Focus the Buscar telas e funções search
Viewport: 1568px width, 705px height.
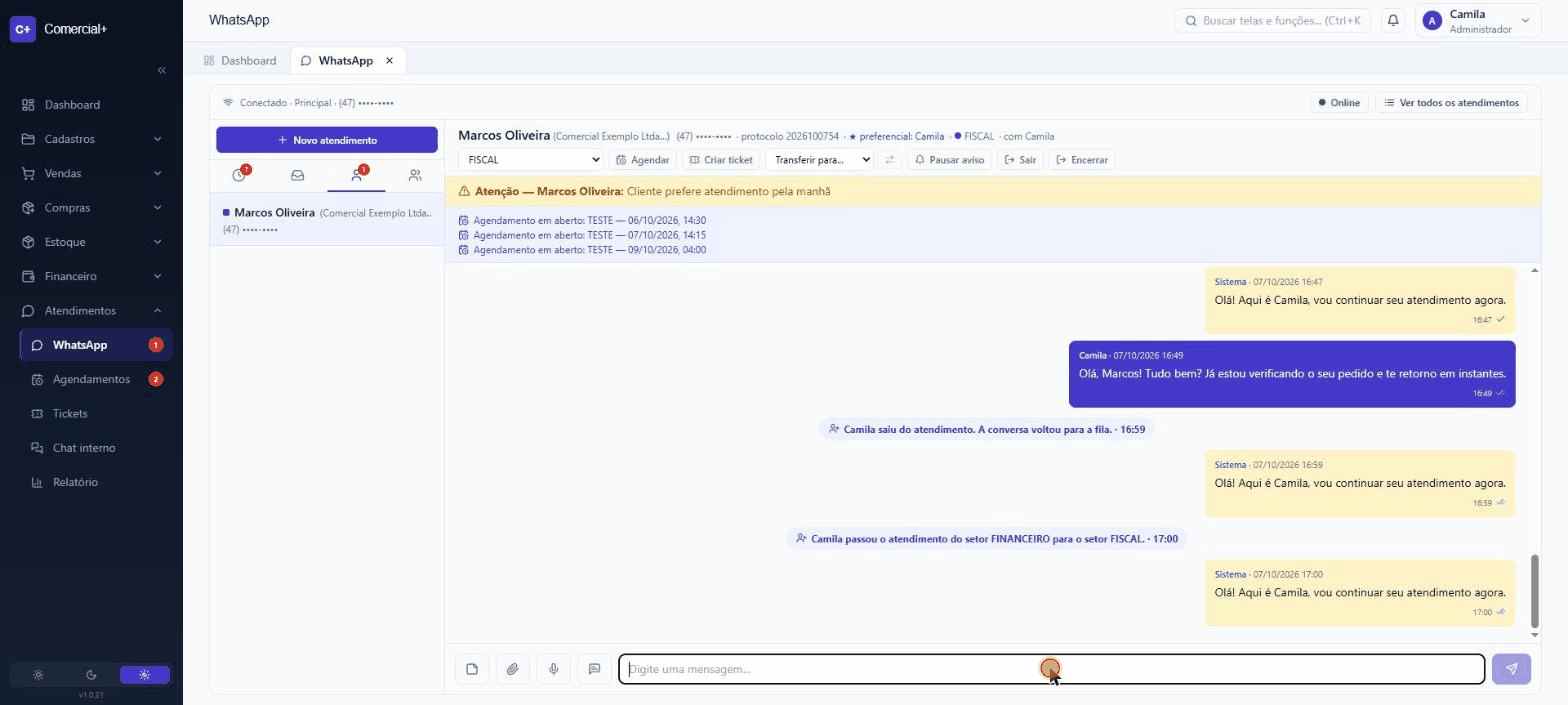[x=1273, y=20]
